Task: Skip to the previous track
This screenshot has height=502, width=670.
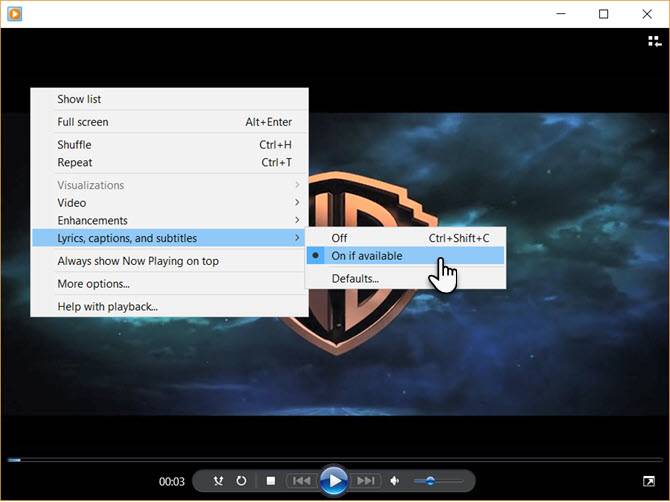Action: 302,481
